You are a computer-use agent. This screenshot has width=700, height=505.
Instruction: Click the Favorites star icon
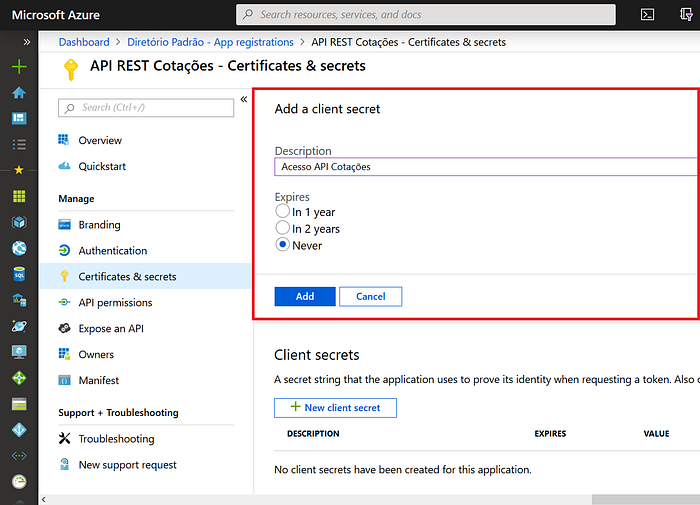19,170
